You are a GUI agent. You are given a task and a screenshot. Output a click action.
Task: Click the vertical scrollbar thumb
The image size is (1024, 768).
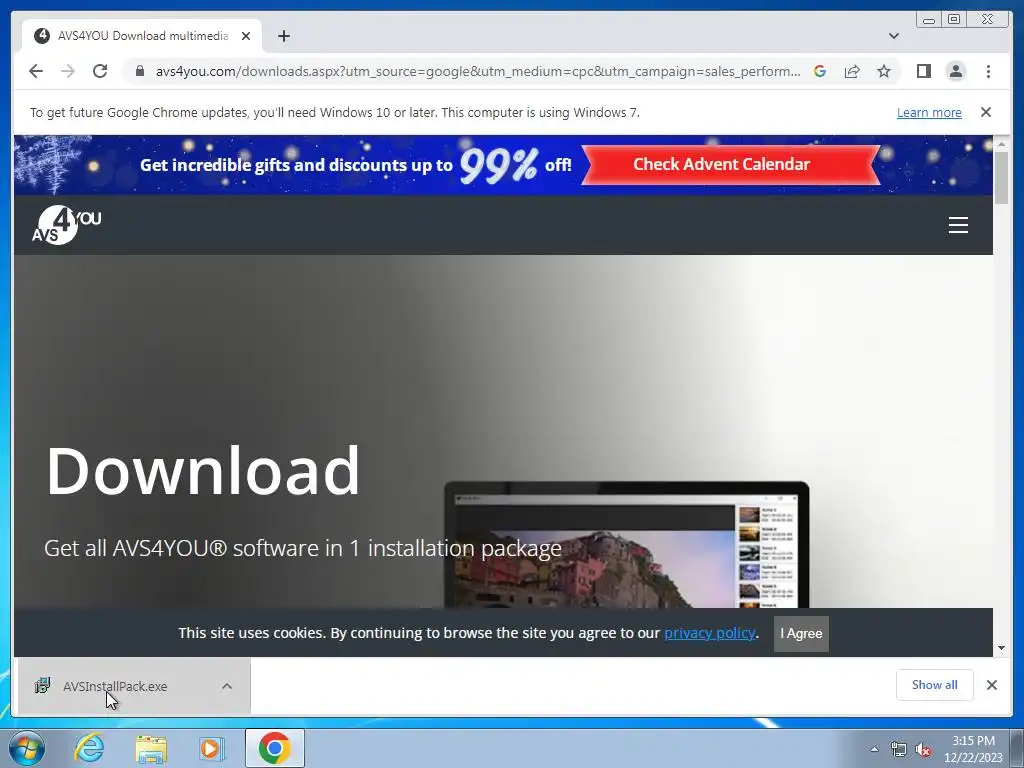coord(1001,178)
